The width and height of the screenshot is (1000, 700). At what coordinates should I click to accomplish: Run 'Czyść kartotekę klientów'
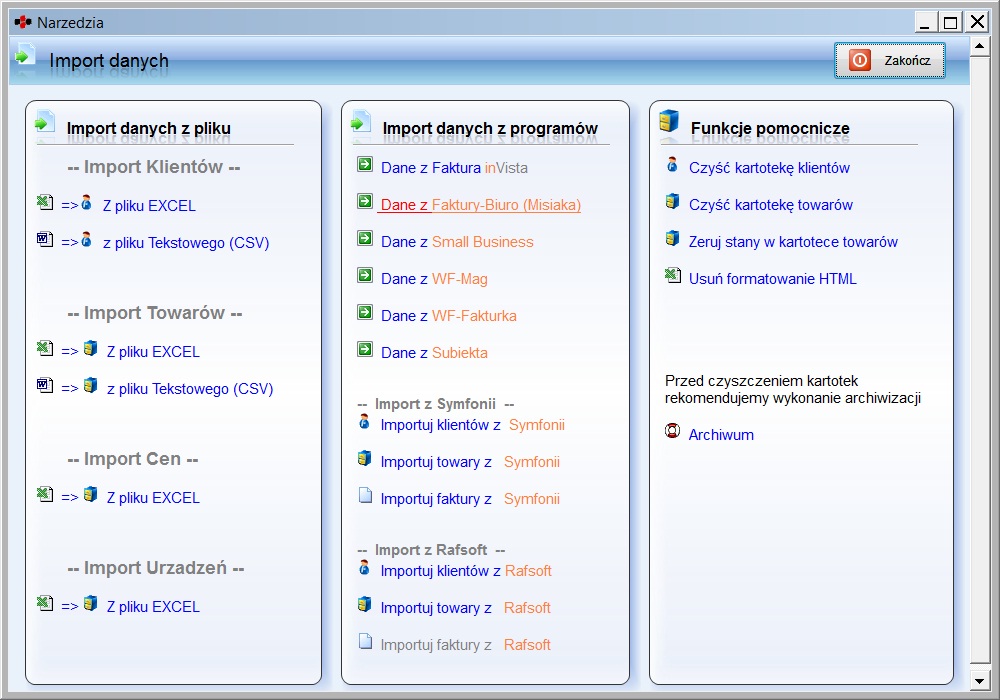(x=769, y=168)
